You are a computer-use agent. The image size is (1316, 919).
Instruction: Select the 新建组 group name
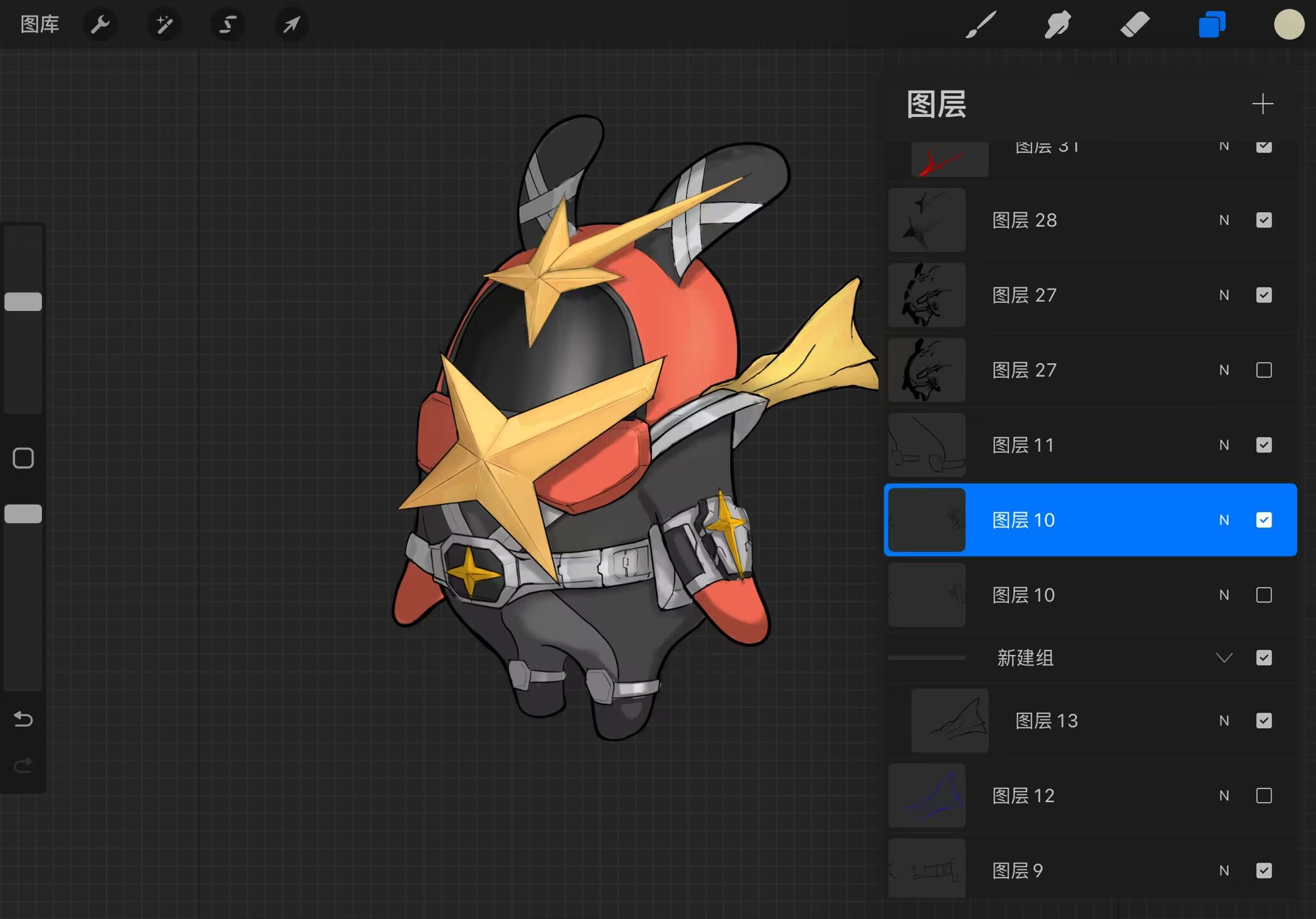click(x=1025, y=658)
